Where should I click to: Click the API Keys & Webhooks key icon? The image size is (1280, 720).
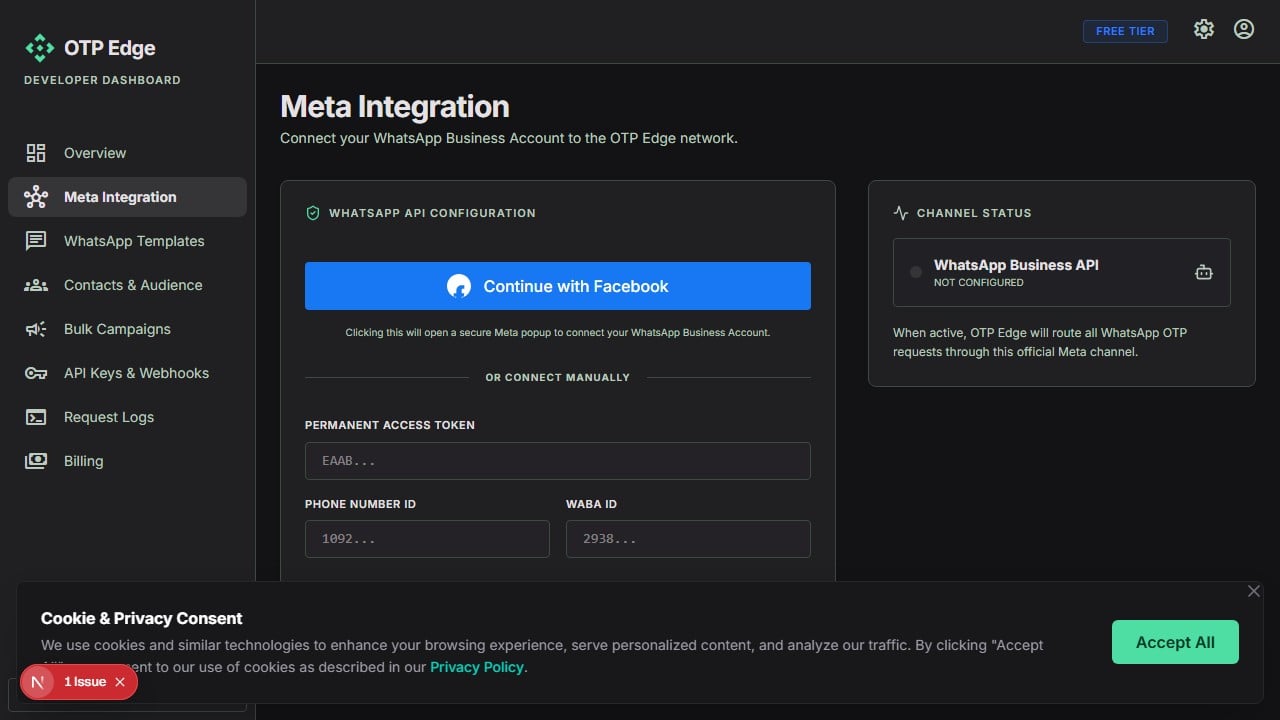36,373
